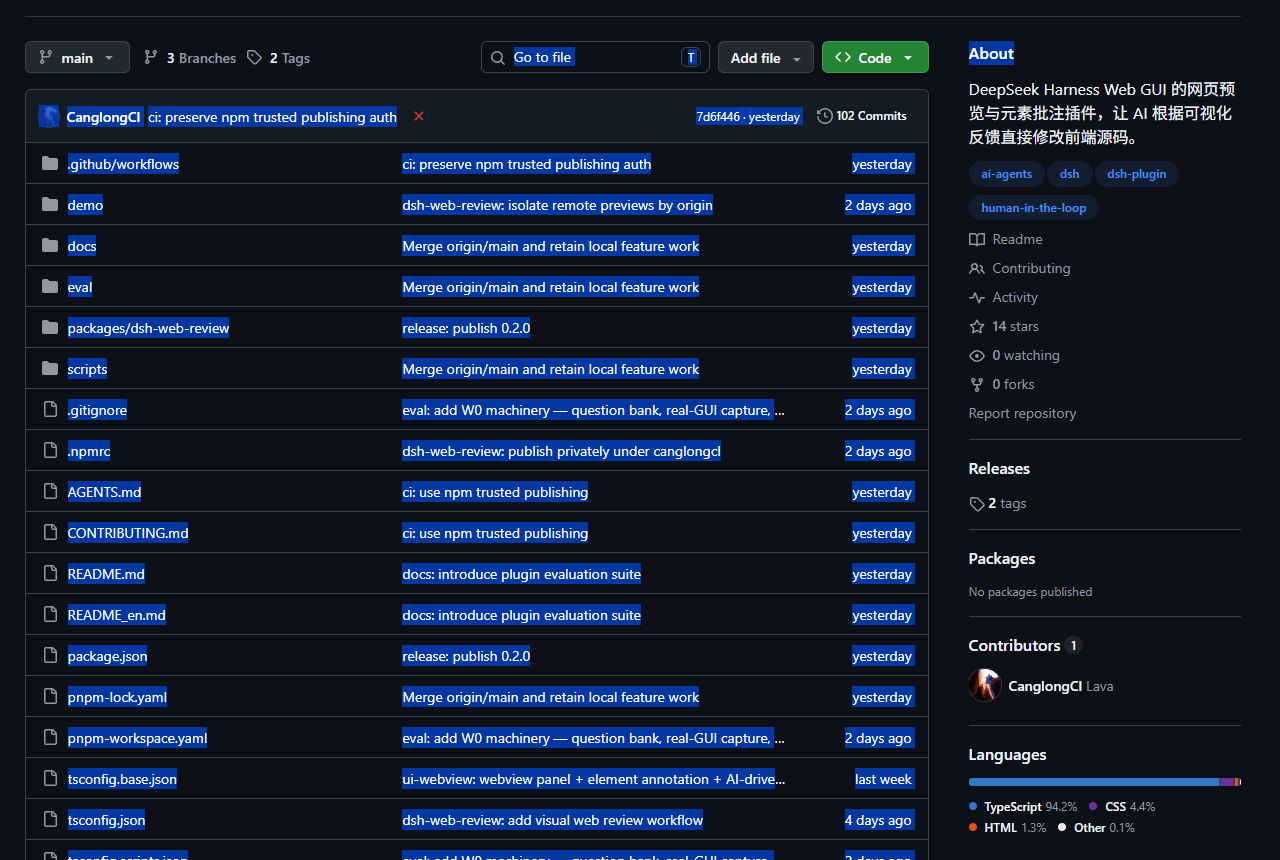Viewport: 1280px width, 860px height.
Task: Click the file icon beside pnpm-lock.yaml
Action: pos(50,697)
